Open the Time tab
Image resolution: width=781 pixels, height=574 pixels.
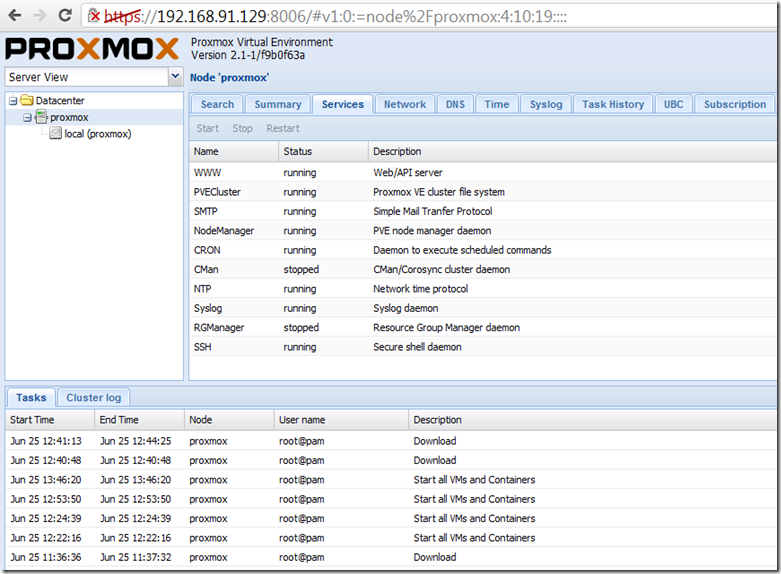[497, 104]
